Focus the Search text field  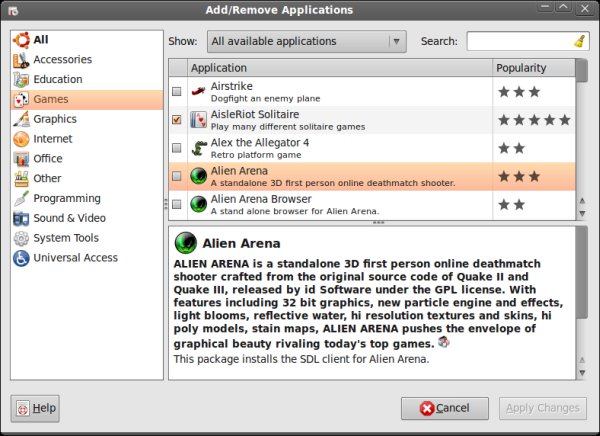[x=520, y=42]
